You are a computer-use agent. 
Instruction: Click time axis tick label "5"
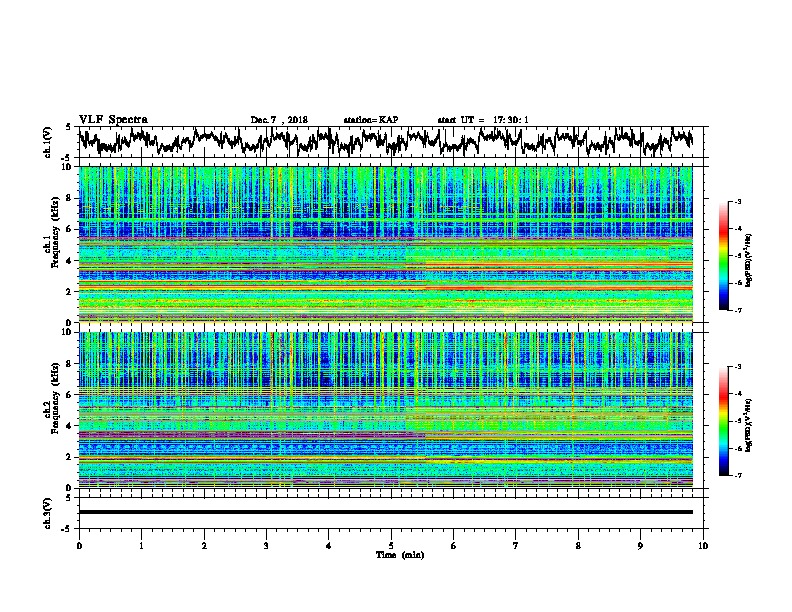(391, 546)
